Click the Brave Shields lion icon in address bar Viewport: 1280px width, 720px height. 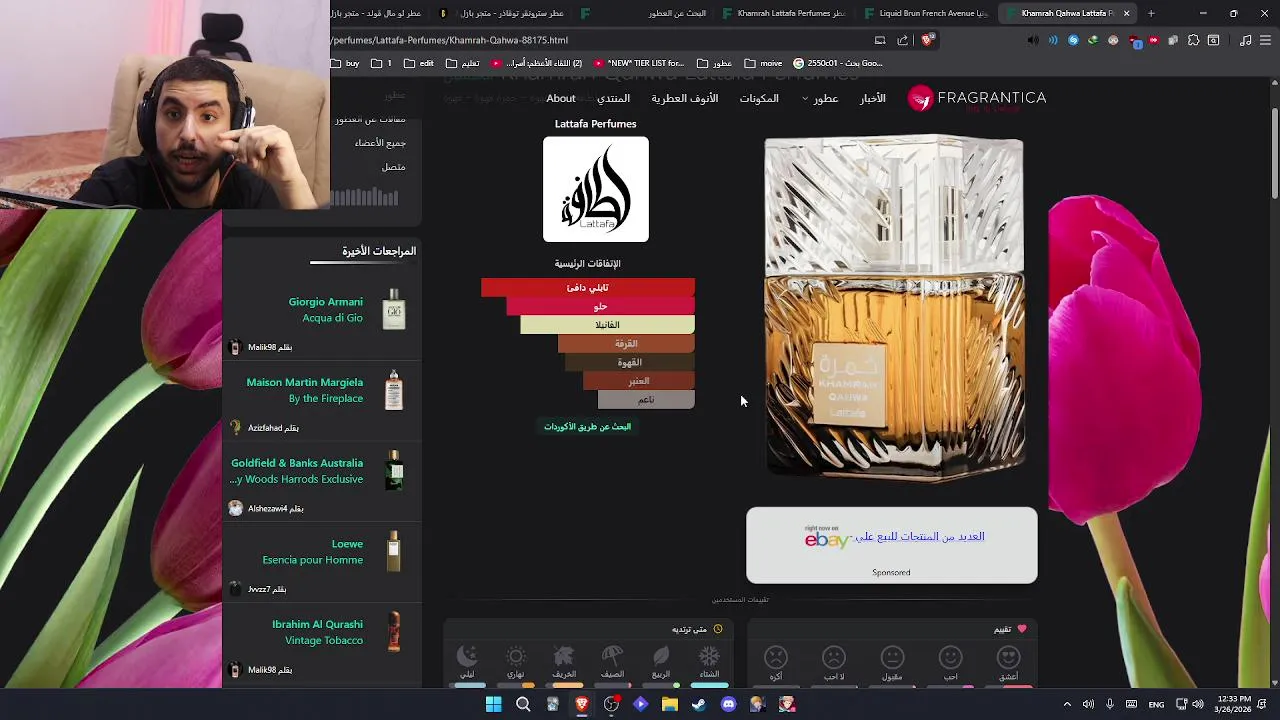[x=927, y=40]
